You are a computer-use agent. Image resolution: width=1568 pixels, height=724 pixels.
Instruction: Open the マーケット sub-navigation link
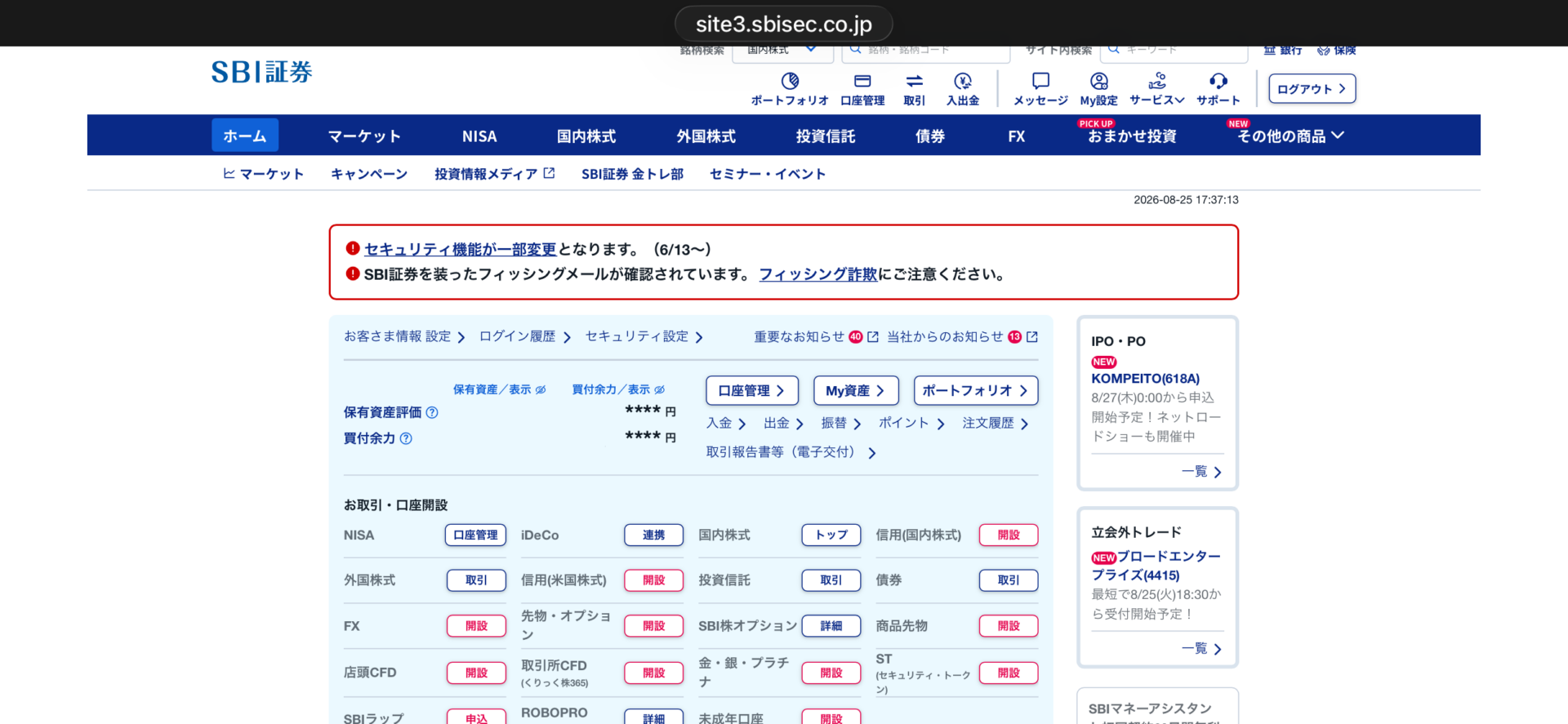(263, 174)
